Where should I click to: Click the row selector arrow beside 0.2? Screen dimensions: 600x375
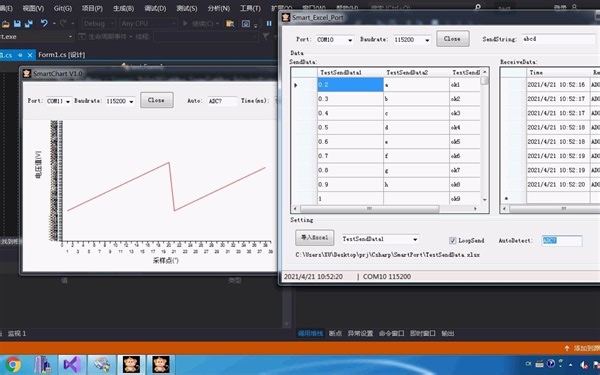[296, 85]
